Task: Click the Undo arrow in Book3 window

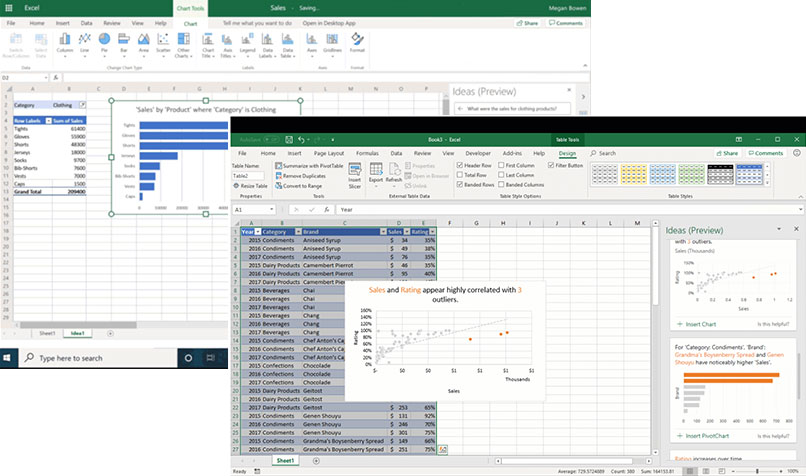Action: 301,139
